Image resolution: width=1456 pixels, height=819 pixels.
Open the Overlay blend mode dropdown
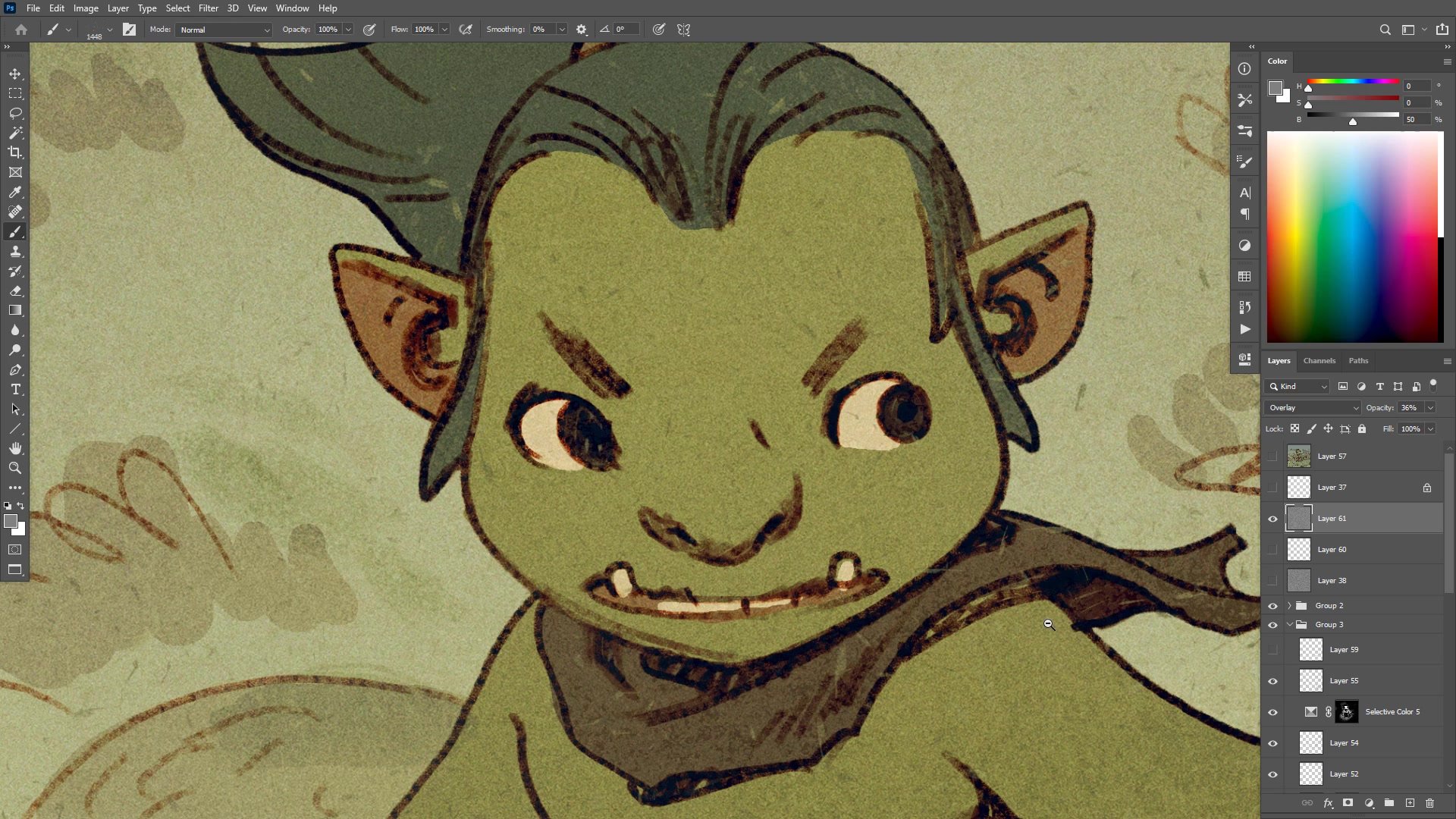(1312, 407)
